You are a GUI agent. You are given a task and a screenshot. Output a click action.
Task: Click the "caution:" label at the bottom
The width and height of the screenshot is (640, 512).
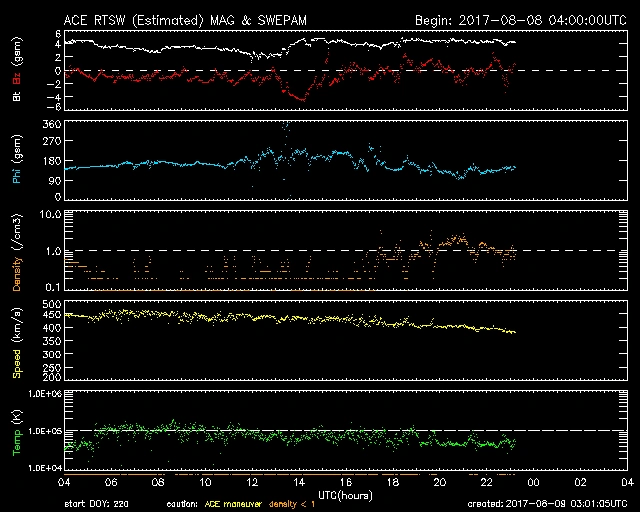pos(182,505)
